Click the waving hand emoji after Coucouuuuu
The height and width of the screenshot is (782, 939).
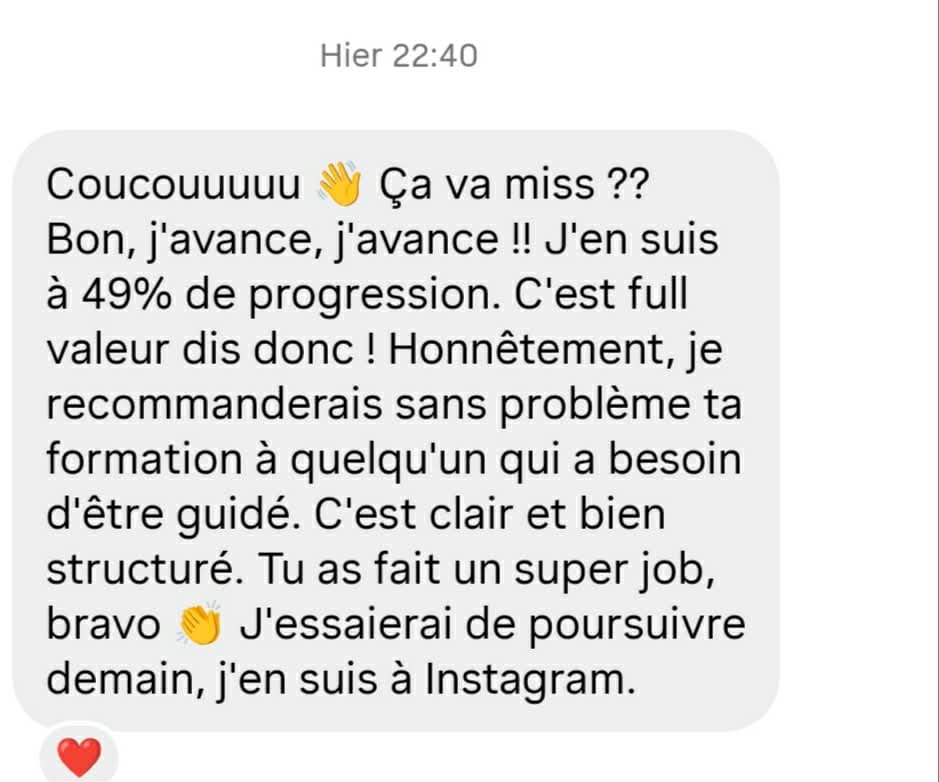click(x=340, y=183)
